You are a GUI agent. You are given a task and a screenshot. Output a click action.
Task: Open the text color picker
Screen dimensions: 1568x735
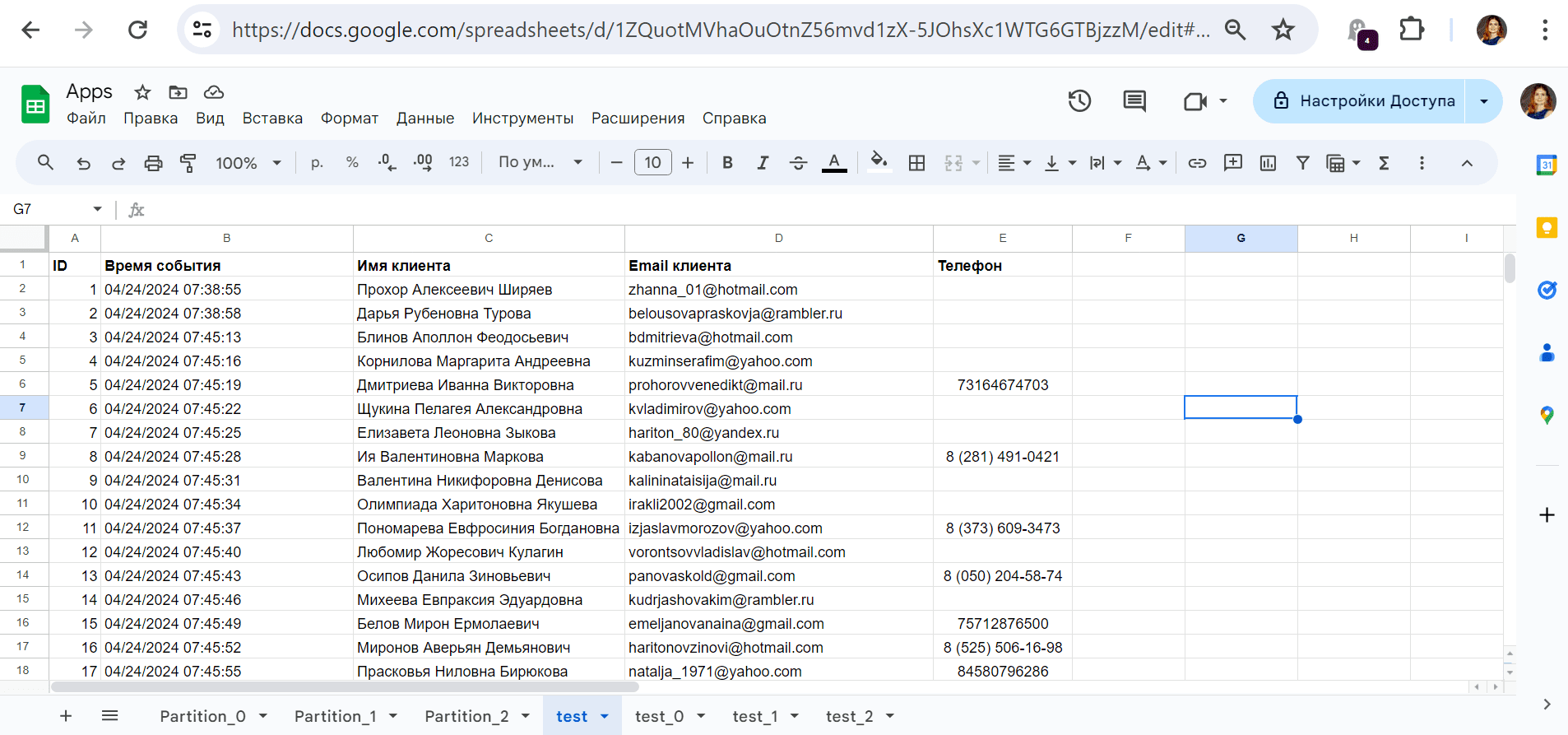834,163
